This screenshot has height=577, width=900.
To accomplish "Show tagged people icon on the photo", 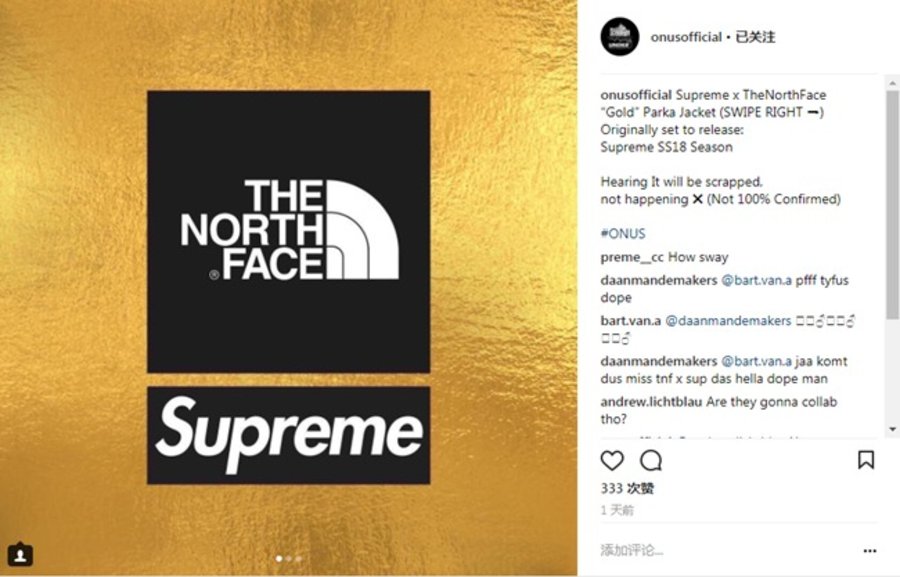I will coord(20,553).
